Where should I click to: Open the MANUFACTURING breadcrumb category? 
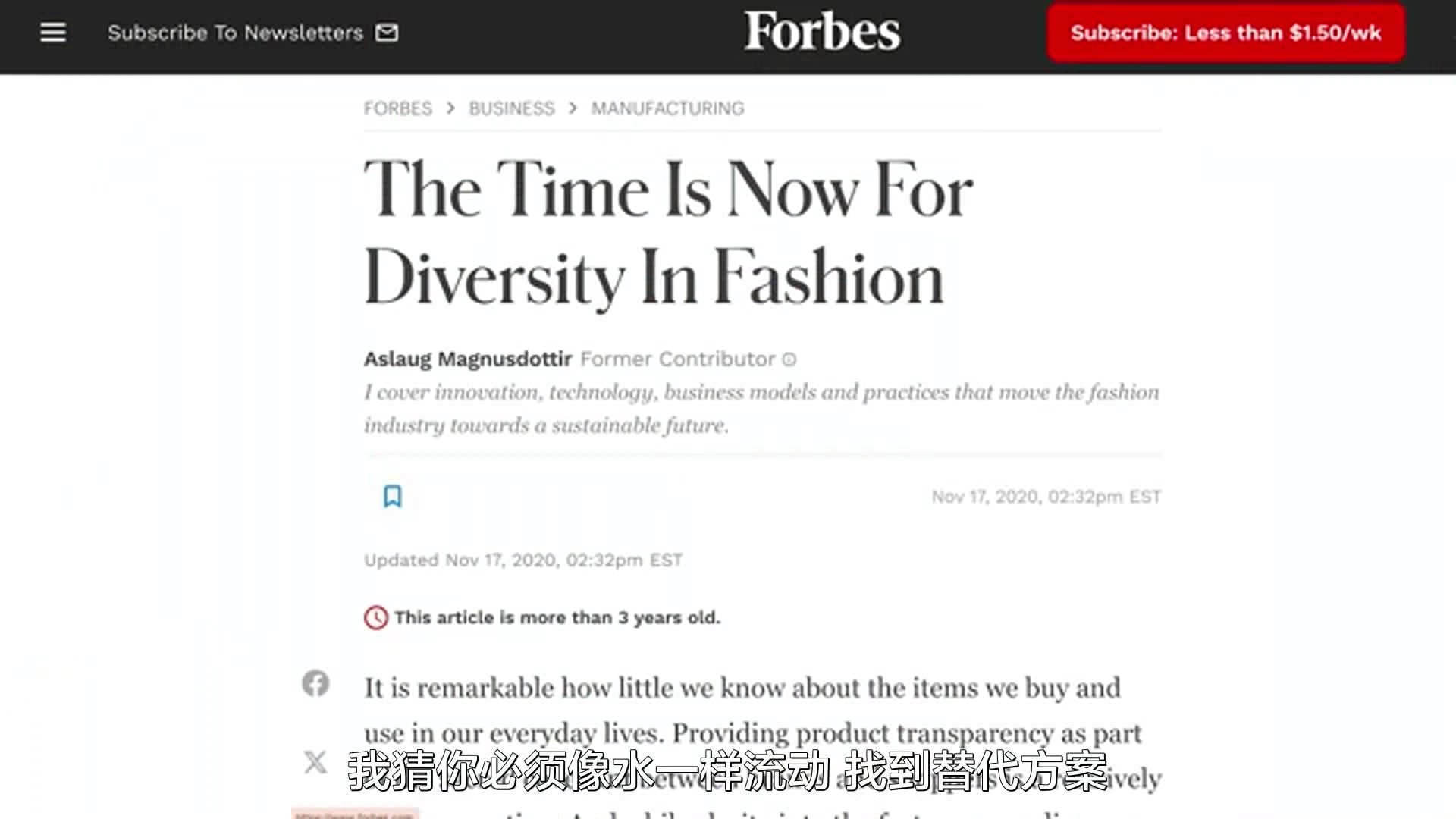pos(667,108)
